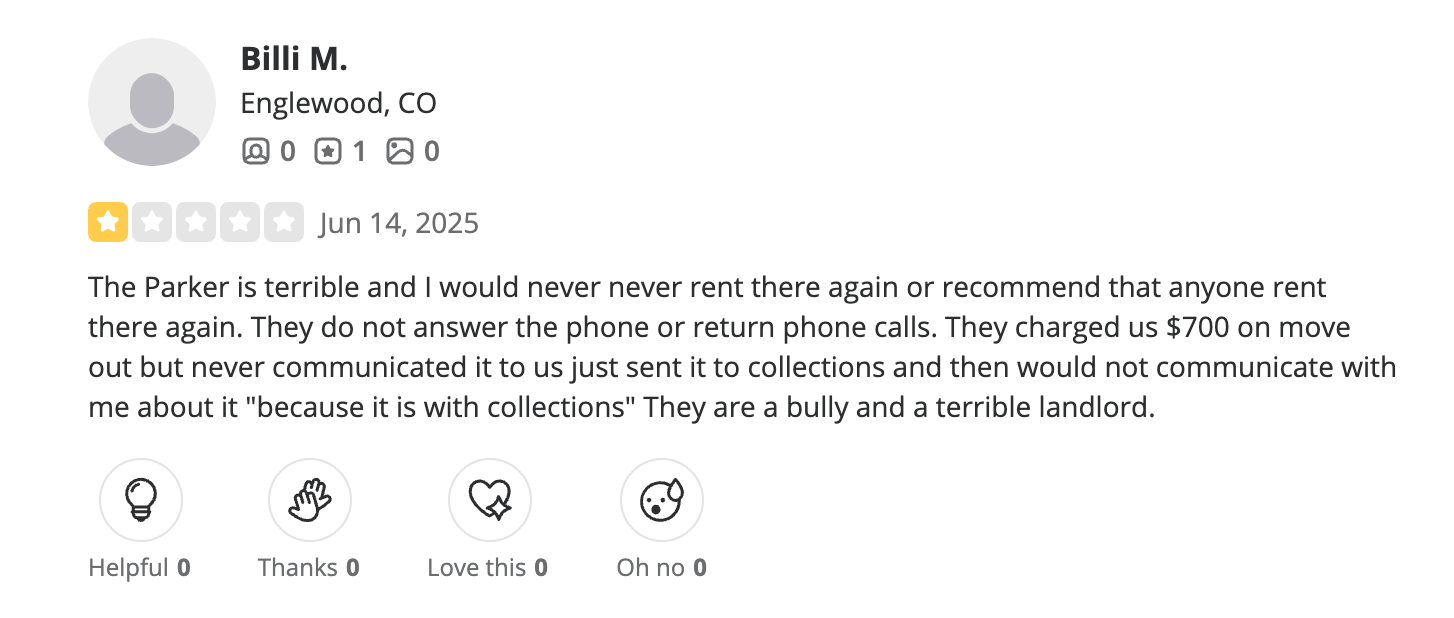Click the Jun 14, 2025 review date
1454x618 pixels.
pos(399,223)
